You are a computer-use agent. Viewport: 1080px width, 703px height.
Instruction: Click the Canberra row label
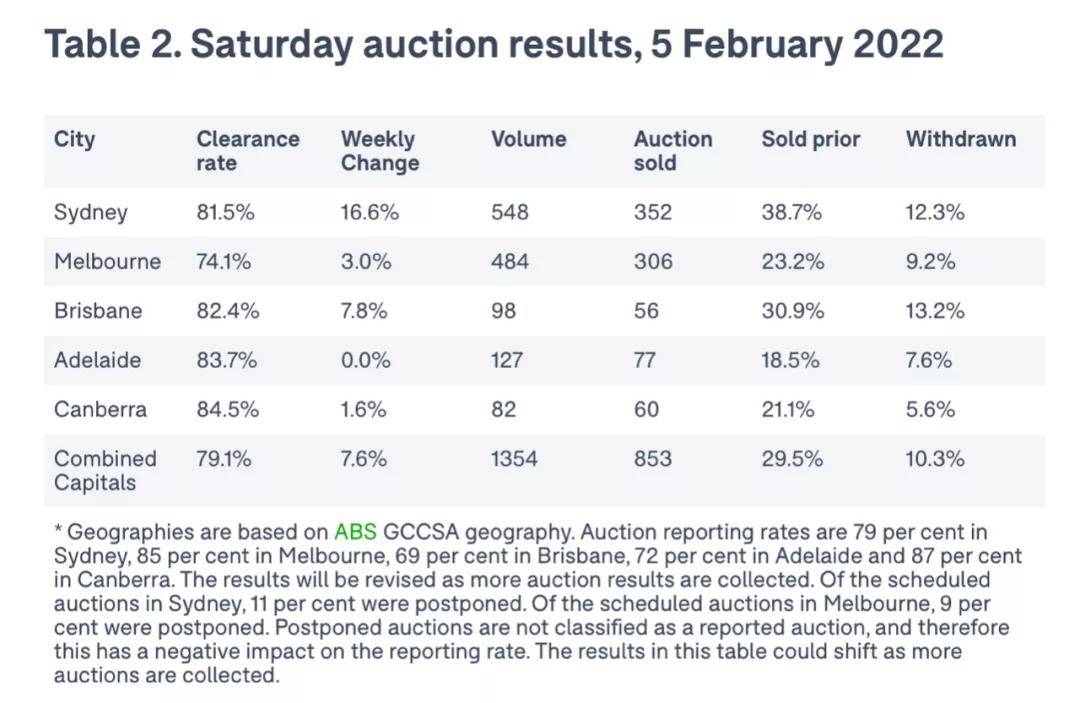[100, 409]
